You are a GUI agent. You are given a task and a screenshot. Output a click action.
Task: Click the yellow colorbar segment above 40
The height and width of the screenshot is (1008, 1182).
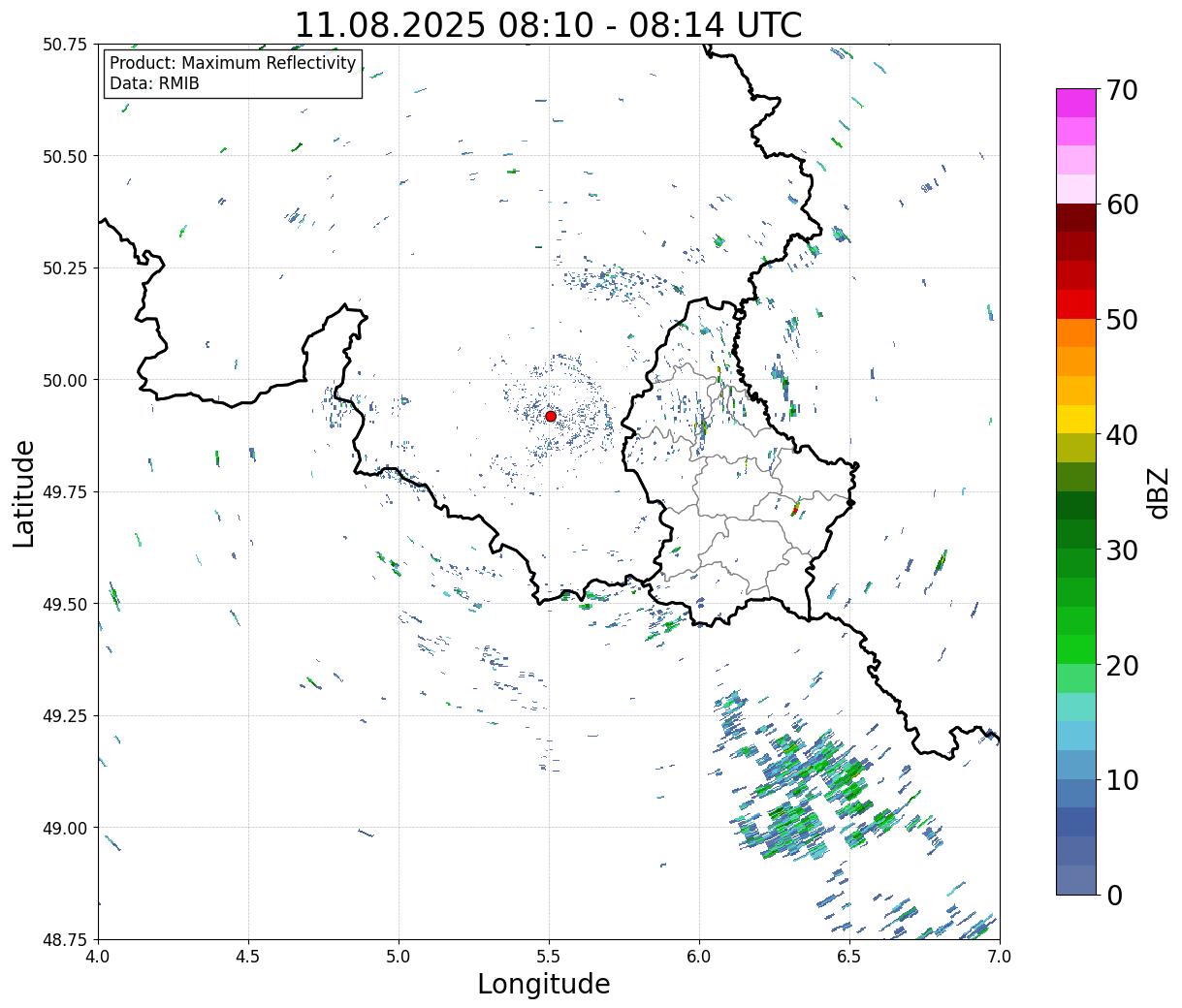tap(1075, 419)
